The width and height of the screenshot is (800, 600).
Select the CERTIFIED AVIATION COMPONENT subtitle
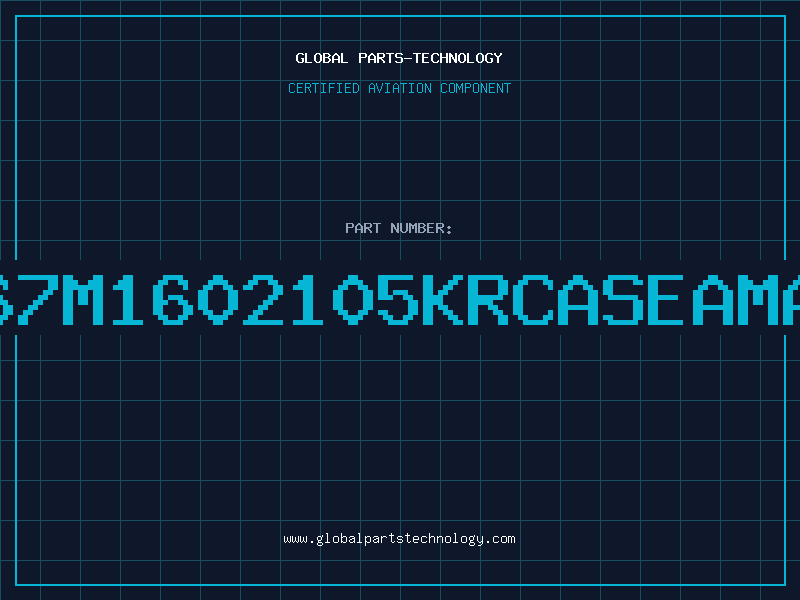tap(399, 88)
